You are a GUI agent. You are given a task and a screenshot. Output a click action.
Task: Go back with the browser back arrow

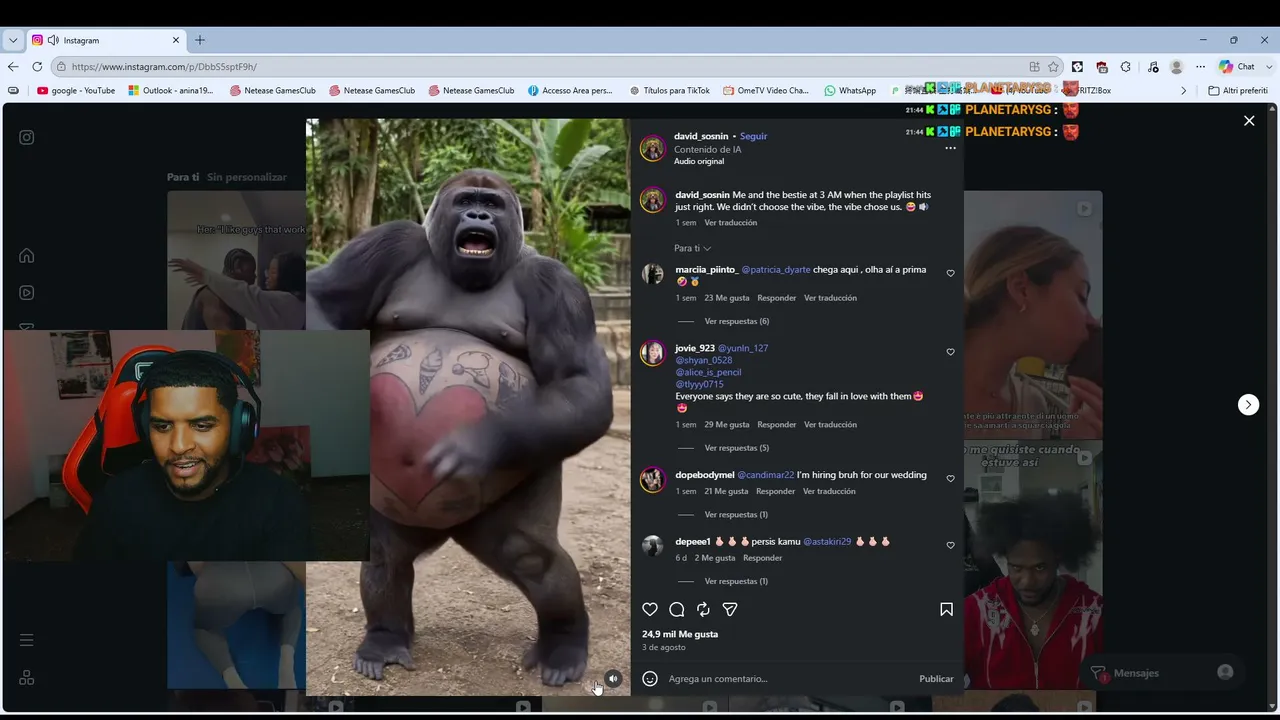[x=13, y=66]
